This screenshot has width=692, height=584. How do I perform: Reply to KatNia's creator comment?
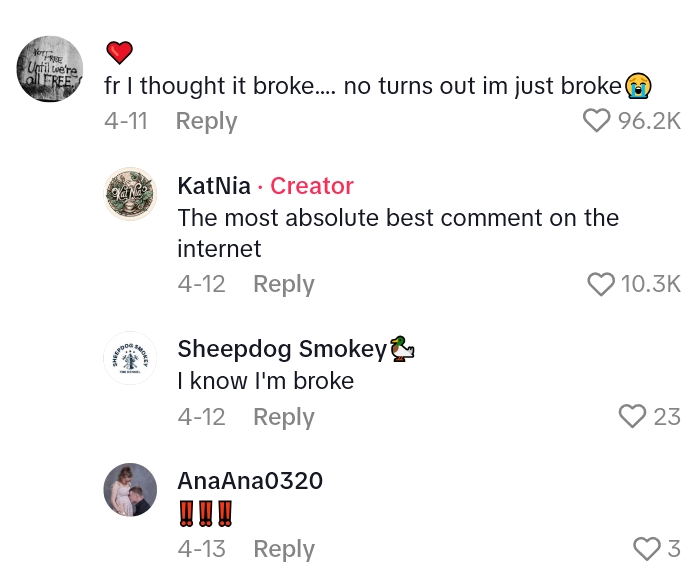tap(283, 284)
